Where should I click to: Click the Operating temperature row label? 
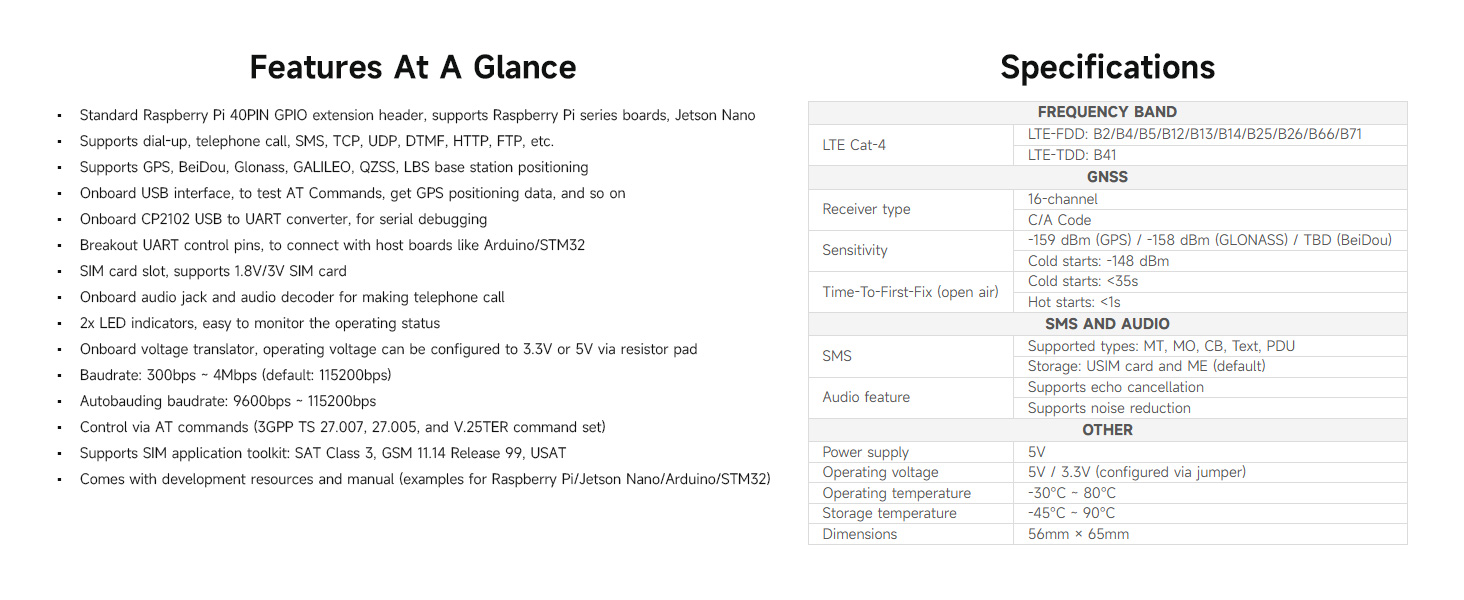pos(911,493)
